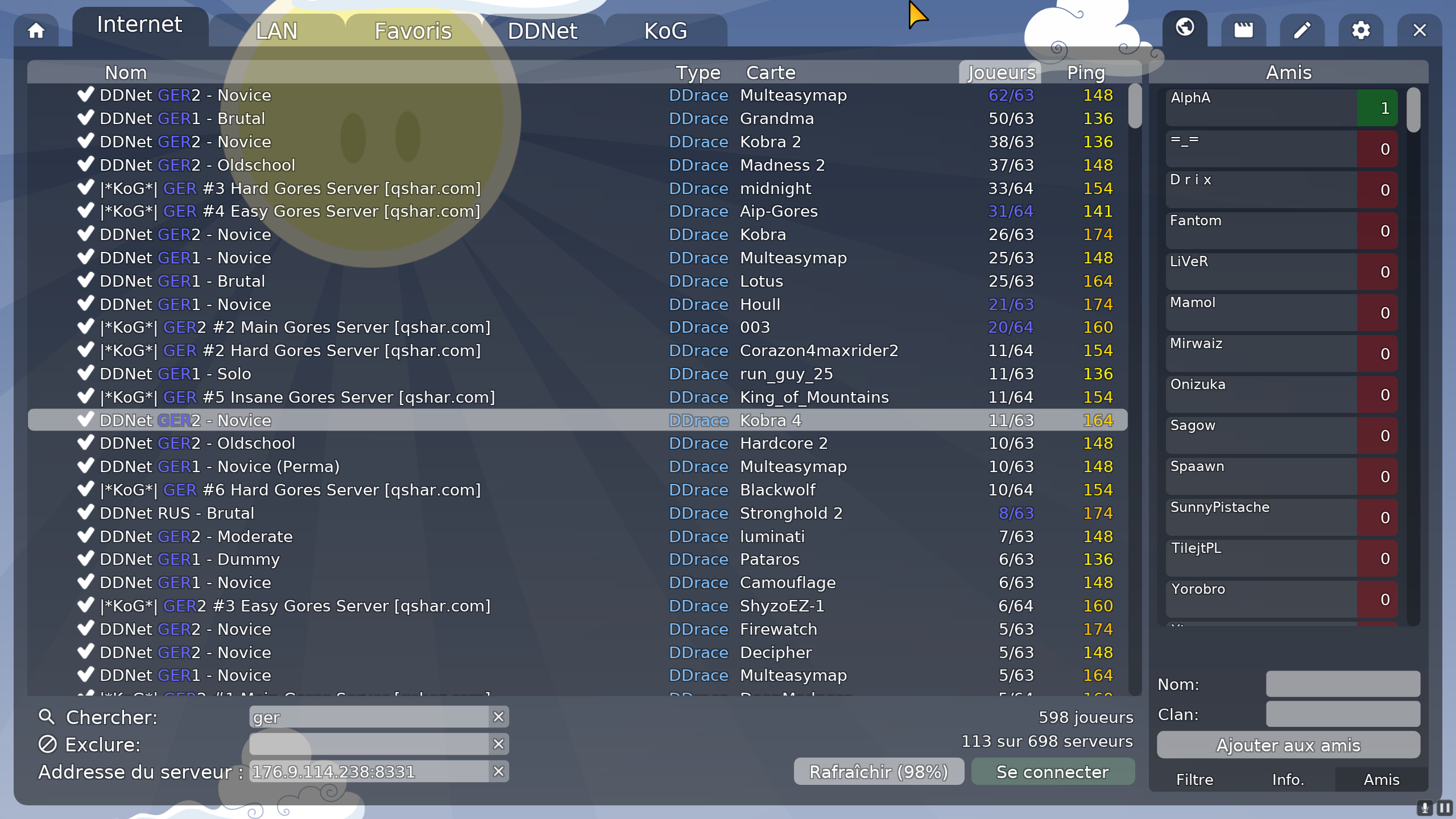Click Se connecter button
1456x819 pixels.
tap(1052, 772)
